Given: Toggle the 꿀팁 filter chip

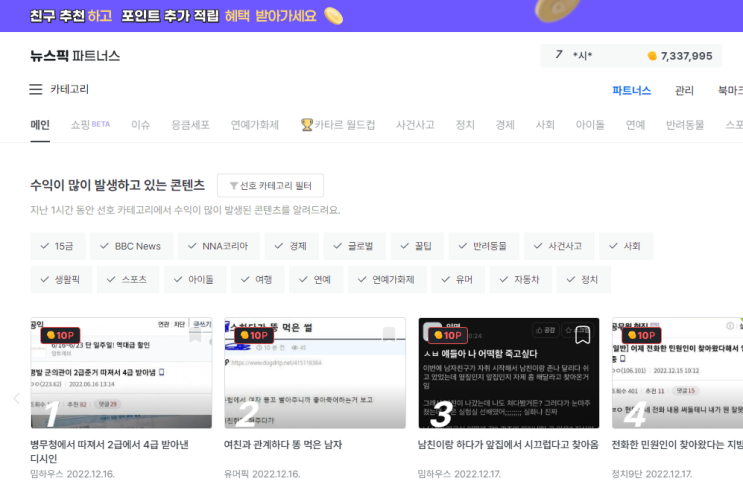Looking at the screenshot, I should (x=417, y=246).
